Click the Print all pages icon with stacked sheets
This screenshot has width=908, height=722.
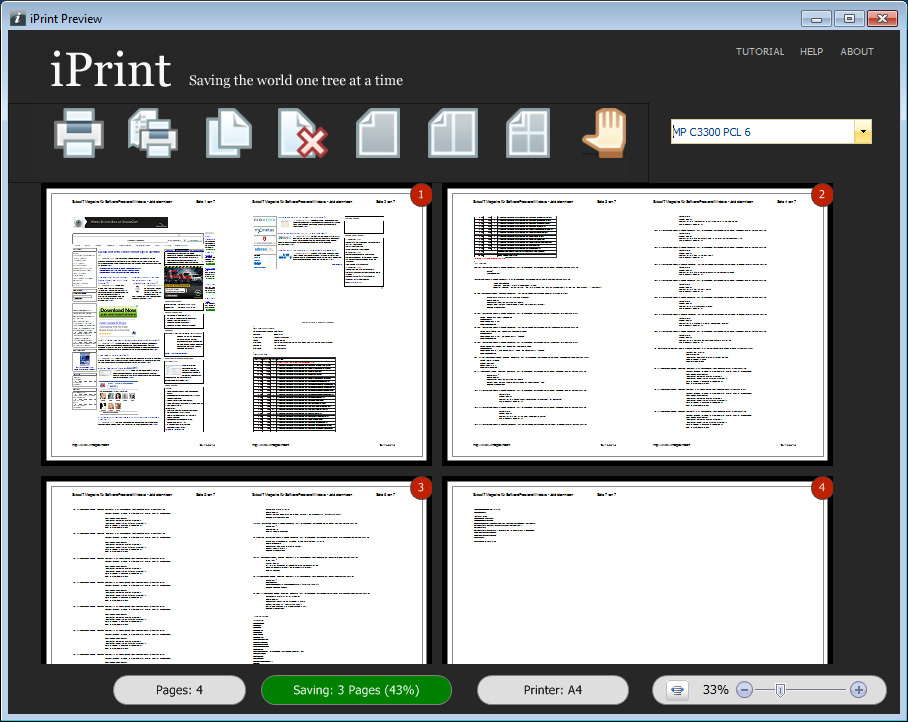tap(153, 133)
